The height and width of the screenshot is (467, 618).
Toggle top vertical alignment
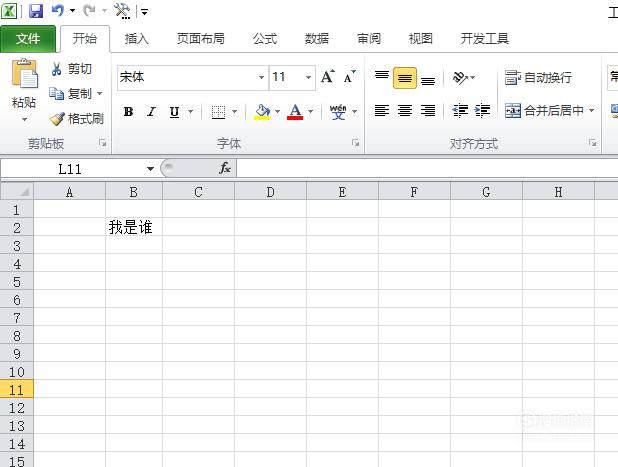[x=382, y=77]
